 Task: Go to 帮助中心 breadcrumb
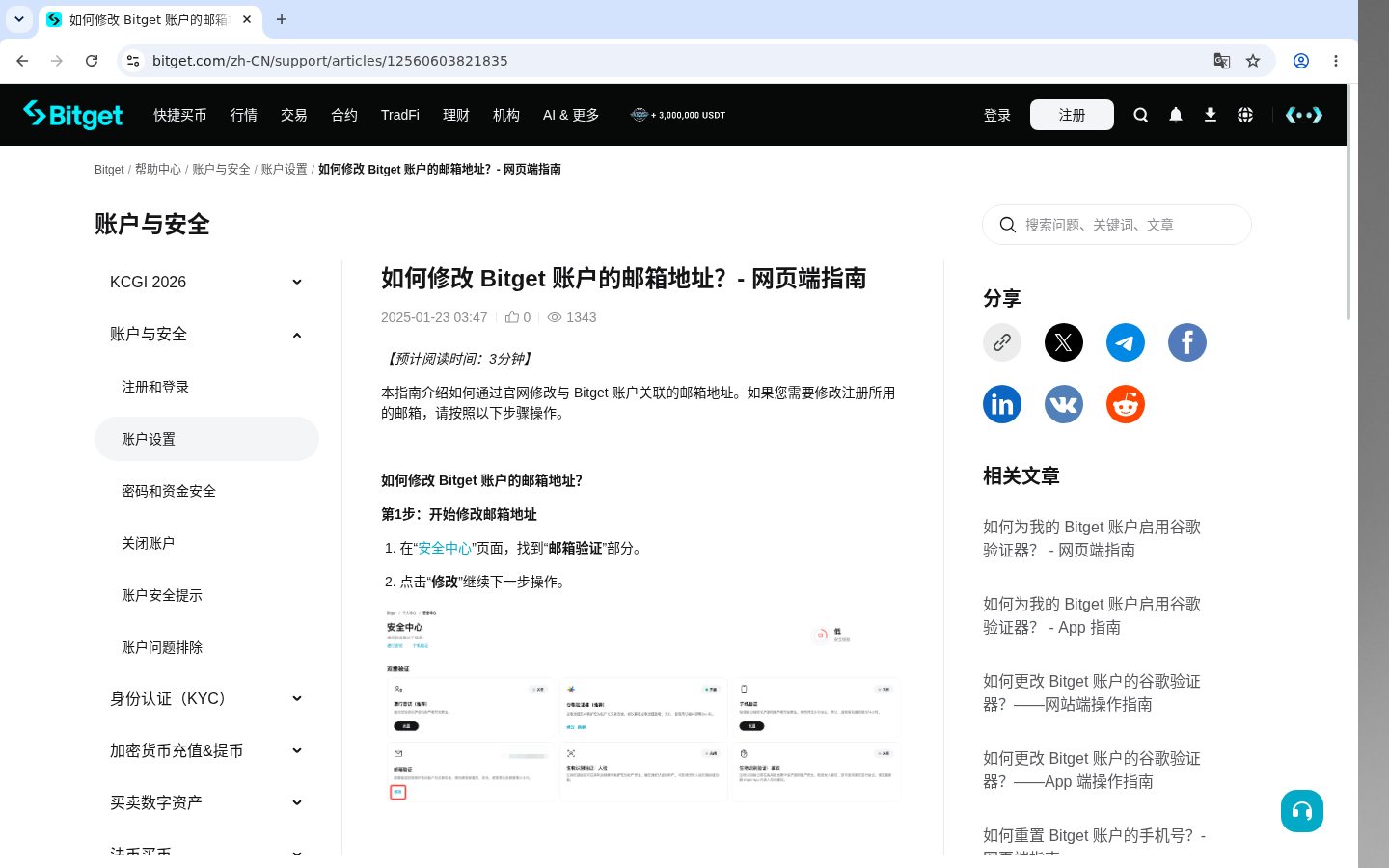tap(158, 169)
